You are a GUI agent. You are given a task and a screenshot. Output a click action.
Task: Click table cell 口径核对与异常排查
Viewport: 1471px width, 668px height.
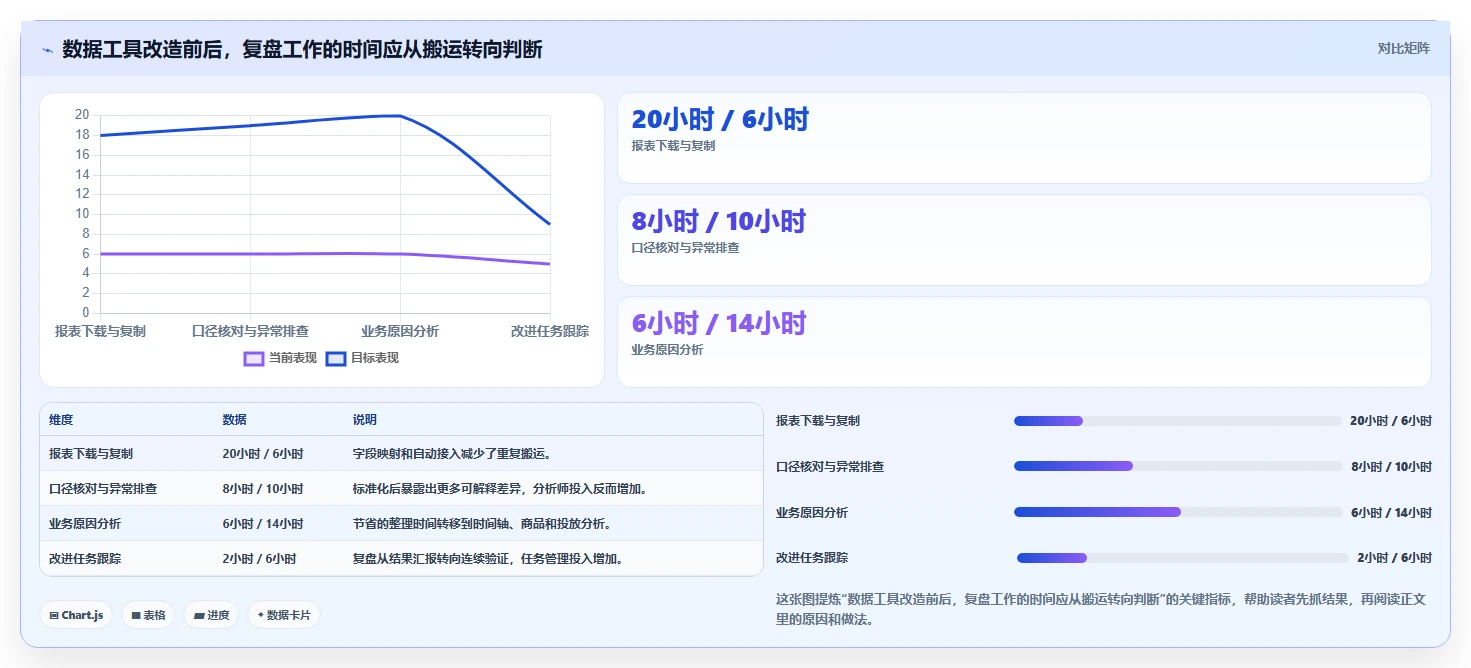click(103, 489)
